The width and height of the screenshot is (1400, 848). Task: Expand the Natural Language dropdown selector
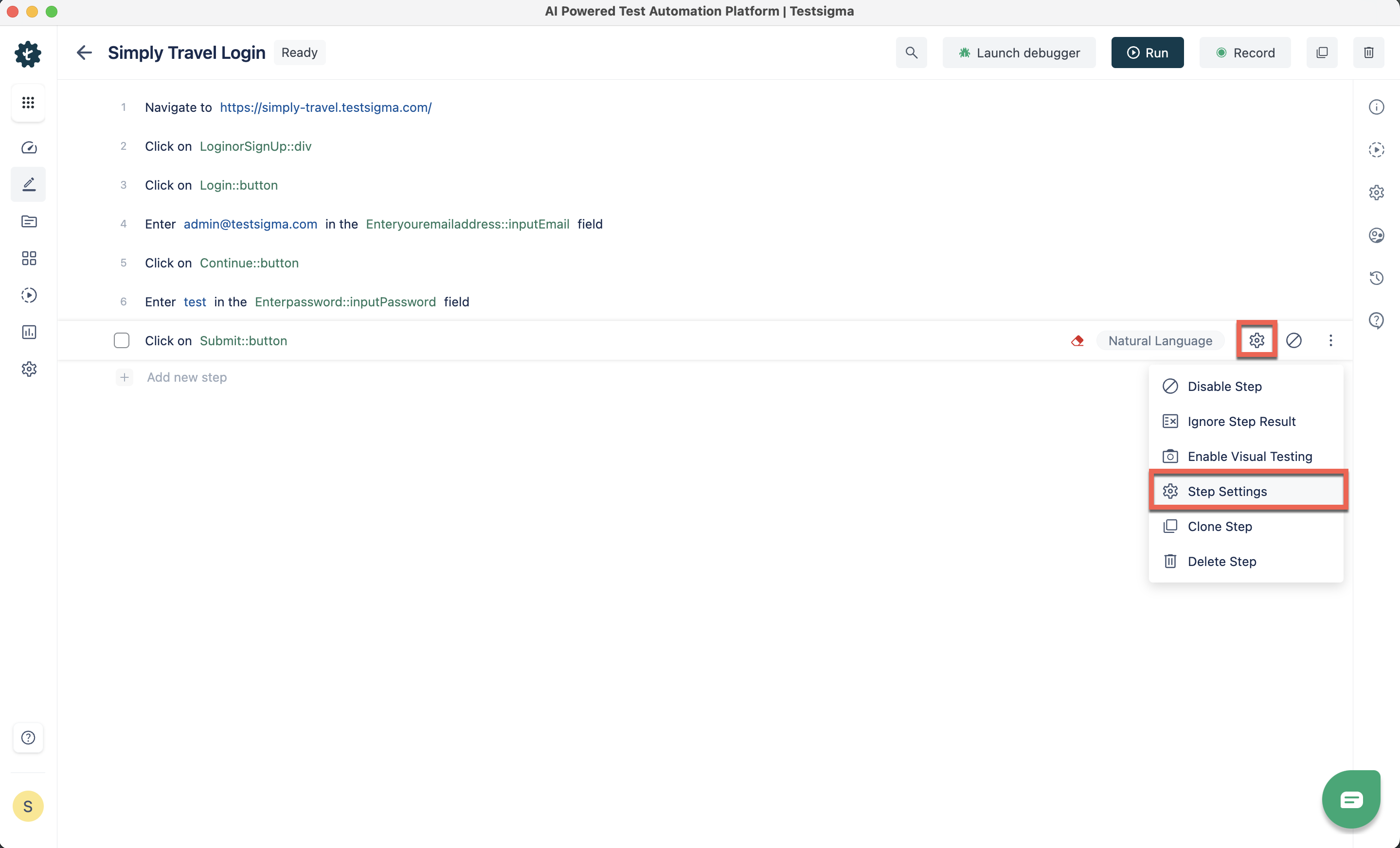point(1160,340)
